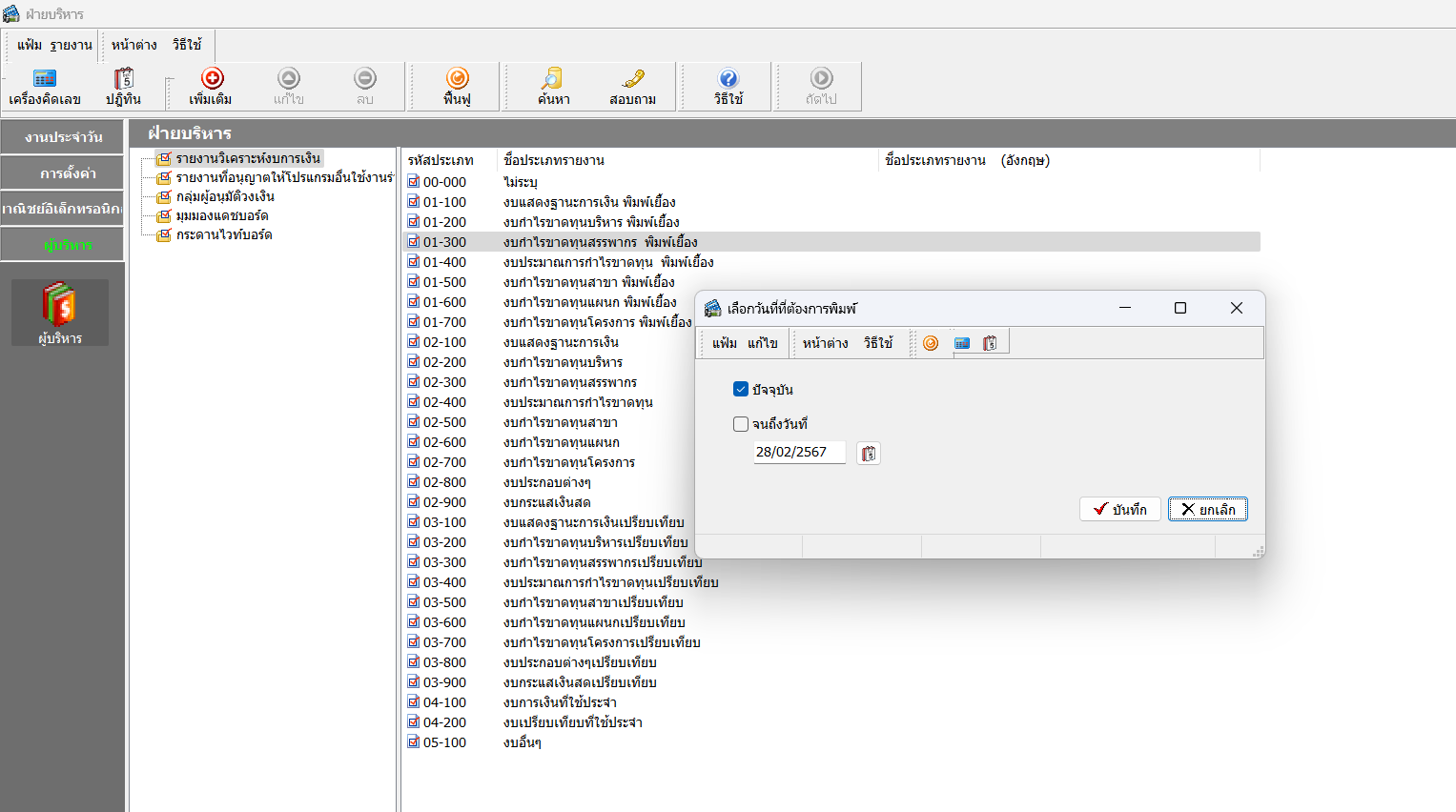Select the กลุ่มผู้อนุมัติวงเงิน tree node
Viewport: 1456px width, 812px height.
coord(225,196)
